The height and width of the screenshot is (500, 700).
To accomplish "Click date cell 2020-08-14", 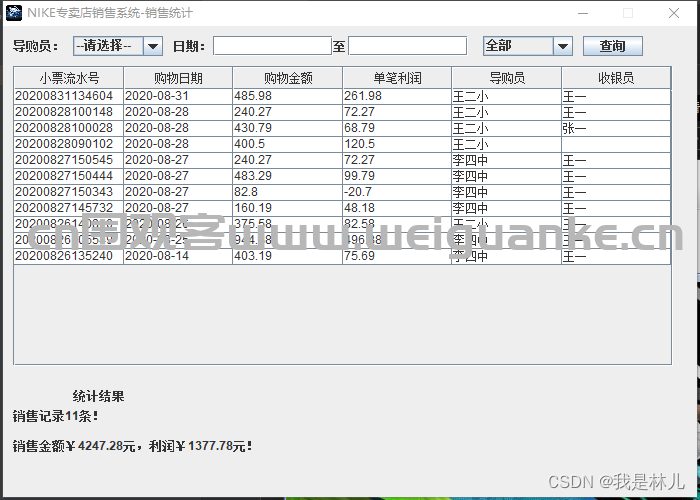I will point(178,256).
